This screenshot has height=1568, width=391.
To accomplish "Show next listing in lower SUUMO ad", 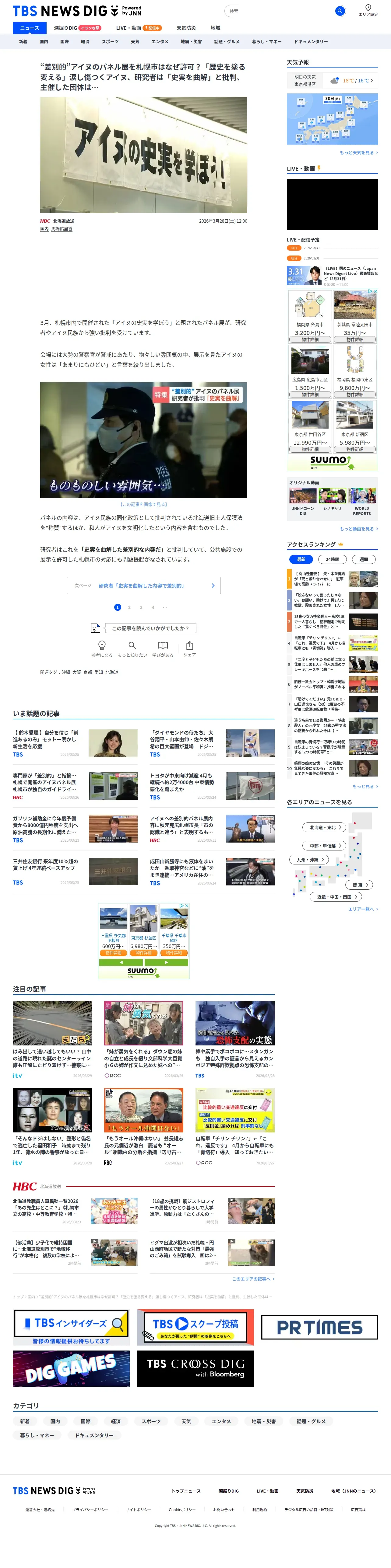I will pyautogui.click(x=167, y=962).
